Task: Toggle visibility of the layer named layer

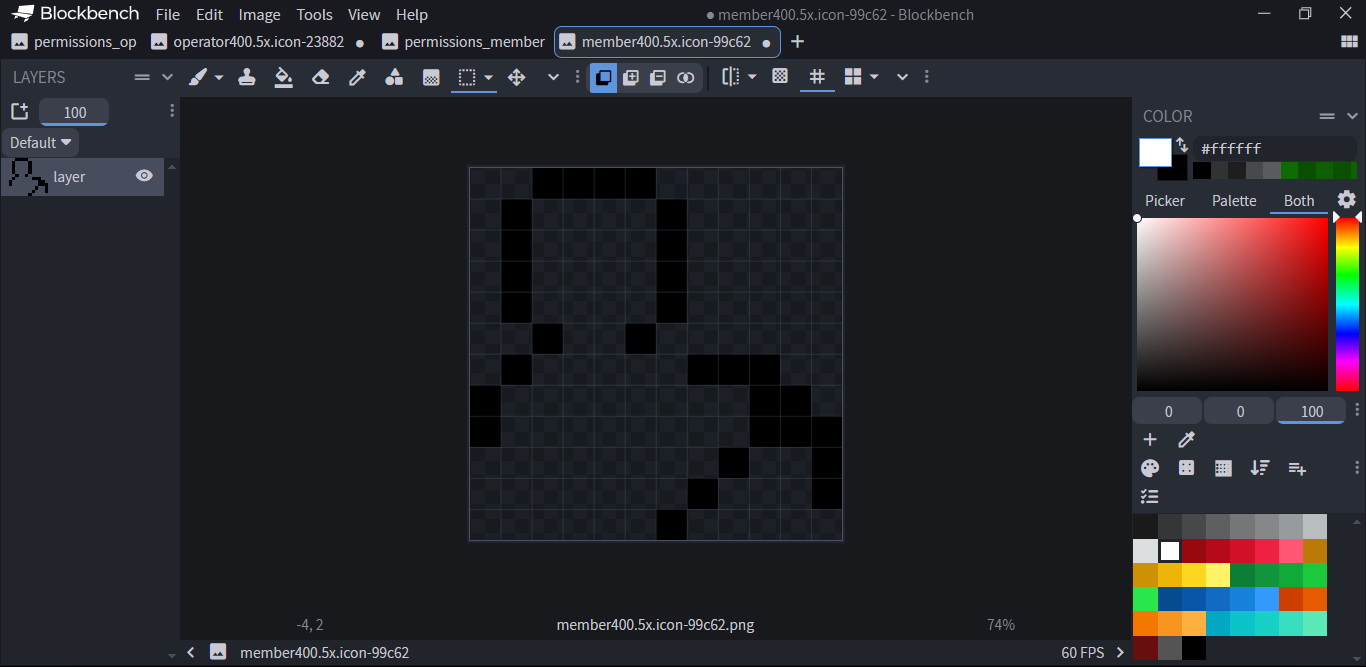Action: 144,176
